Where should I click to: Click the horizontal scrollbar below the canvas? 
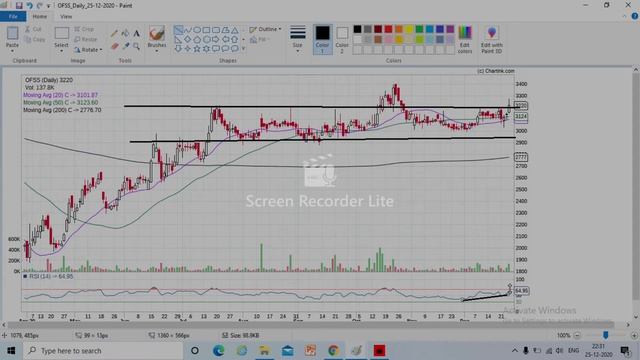tap(310, 325)
